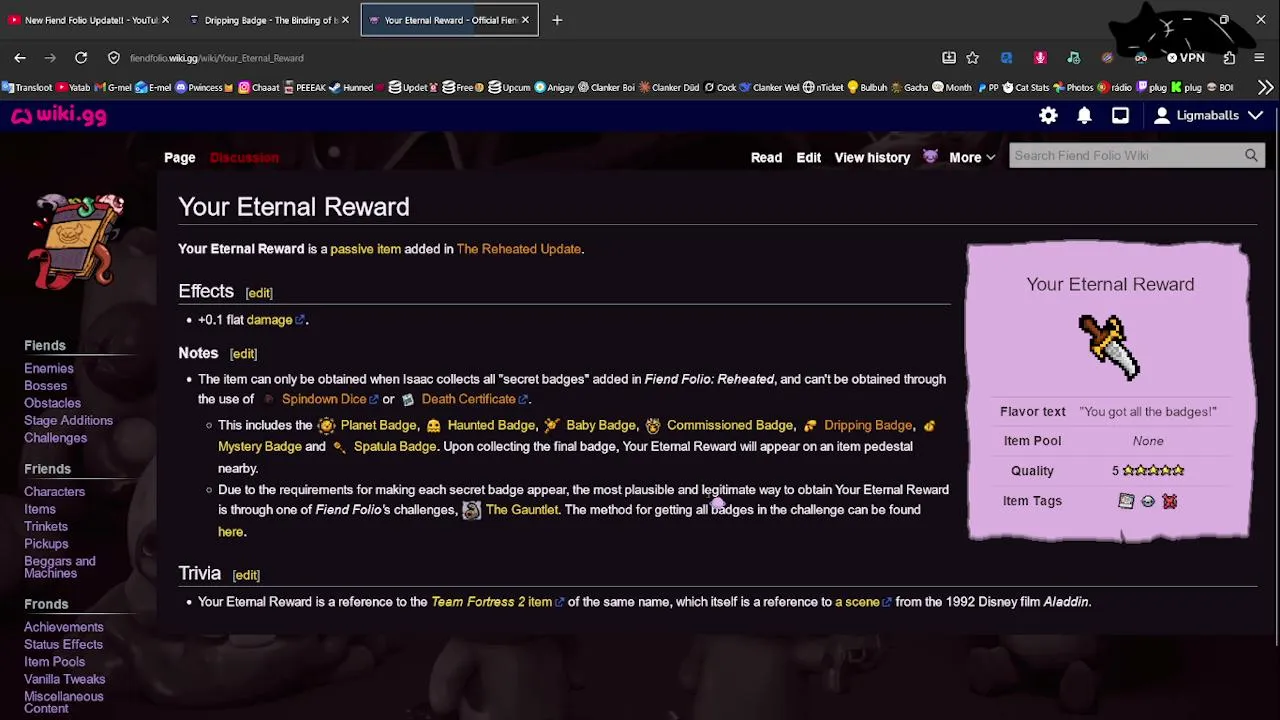Click the Your Eternal Reward dagger sprite

1109,347
